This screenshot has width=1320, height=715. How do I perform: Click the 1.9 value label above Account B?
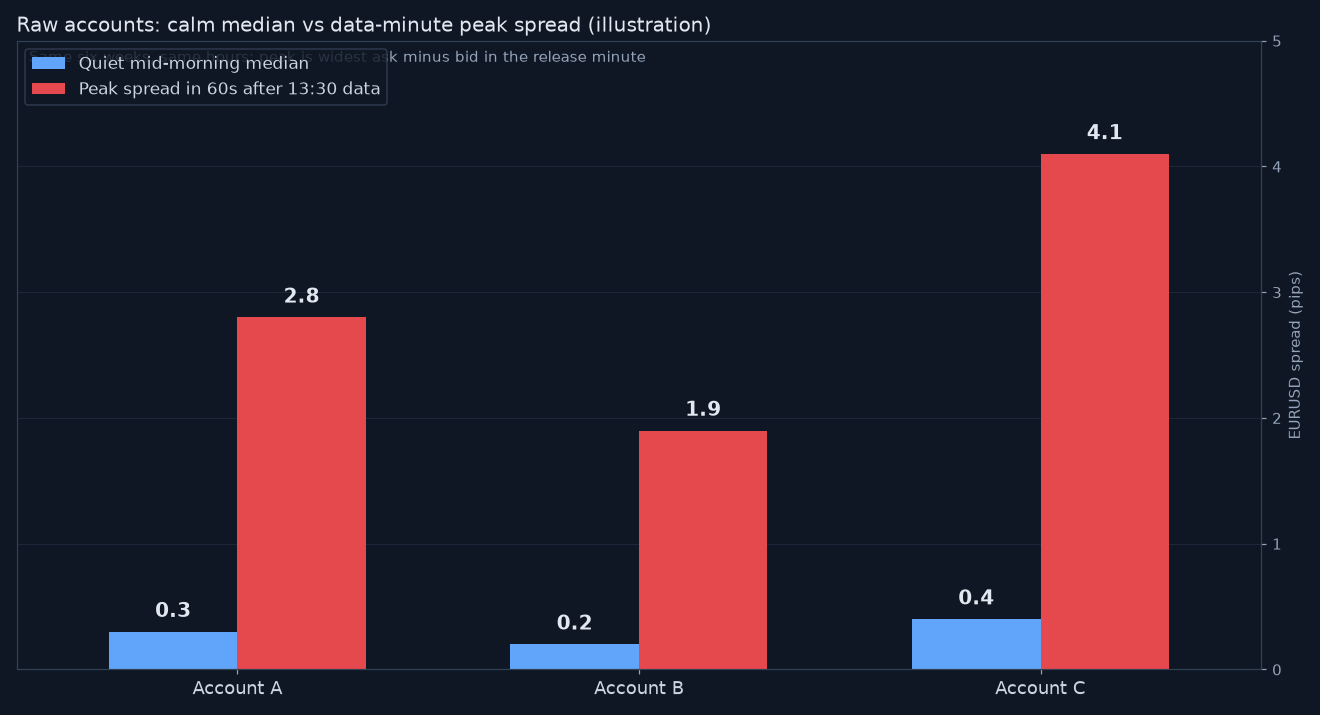tap(703, 409)
